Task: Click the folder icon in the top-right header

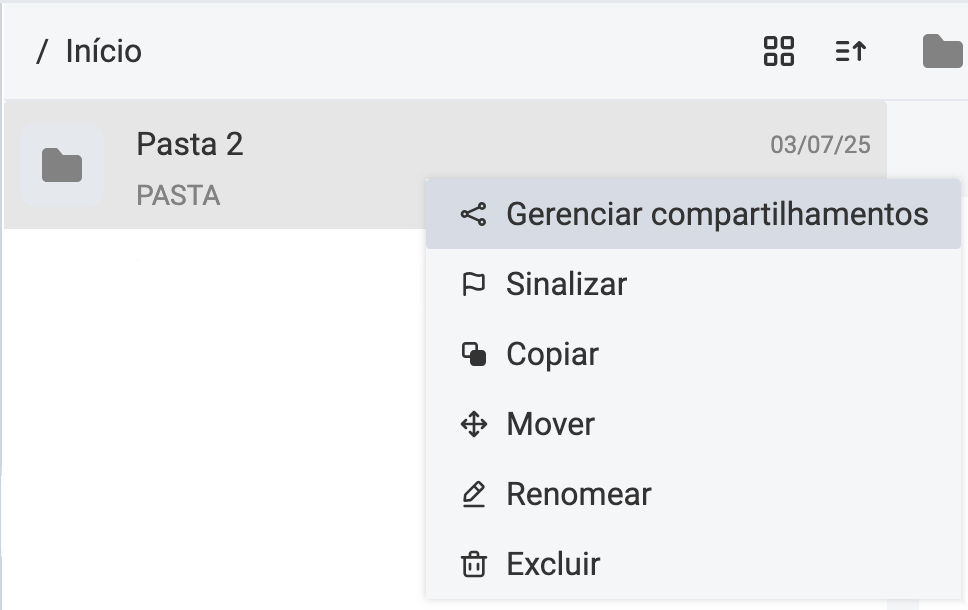Action: (x=942, y=51)
